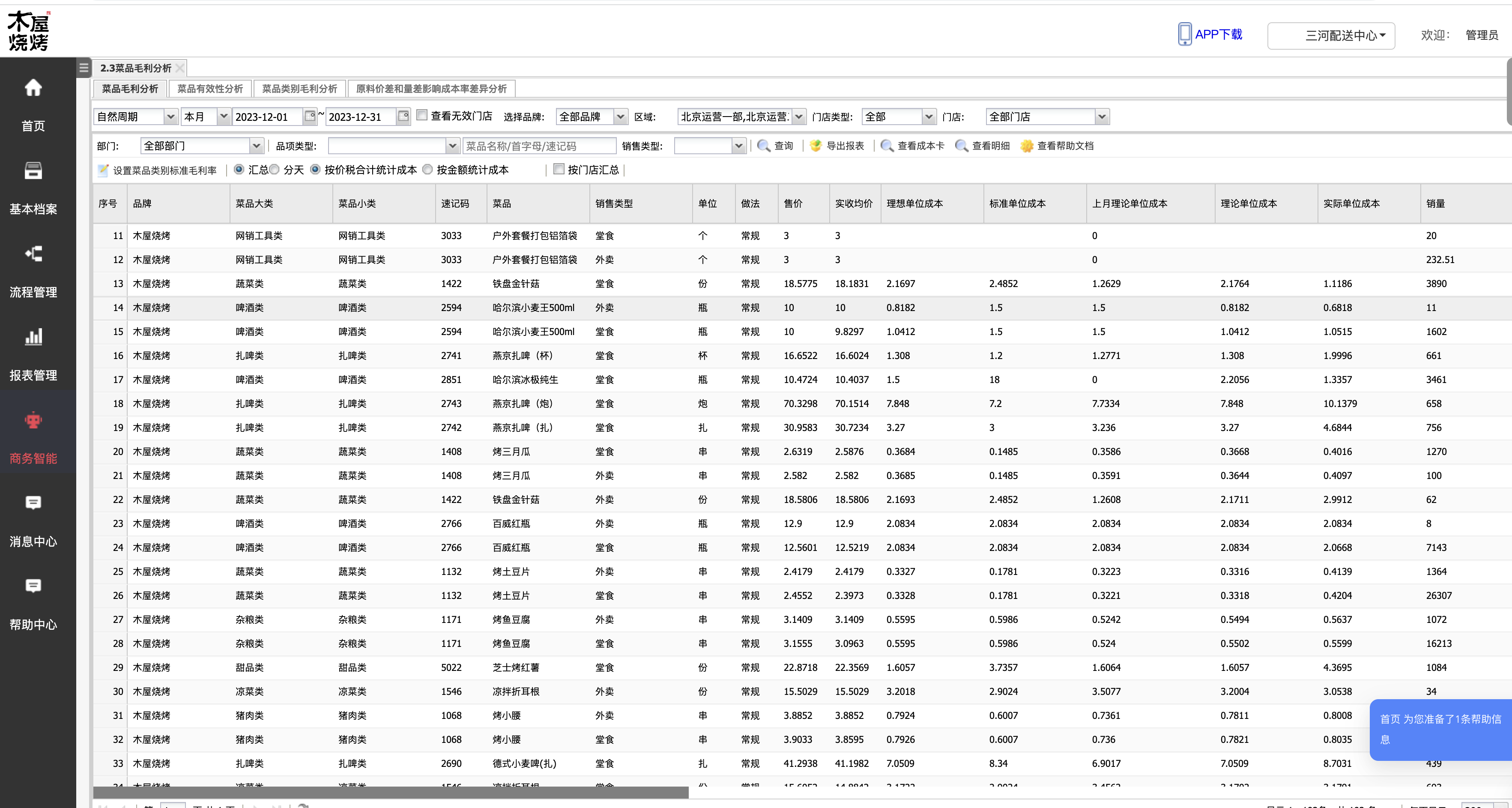Click the horizontal table scrollbar thumb
The height and width of the screenshot is (808, 1512).
coord(391,792)
